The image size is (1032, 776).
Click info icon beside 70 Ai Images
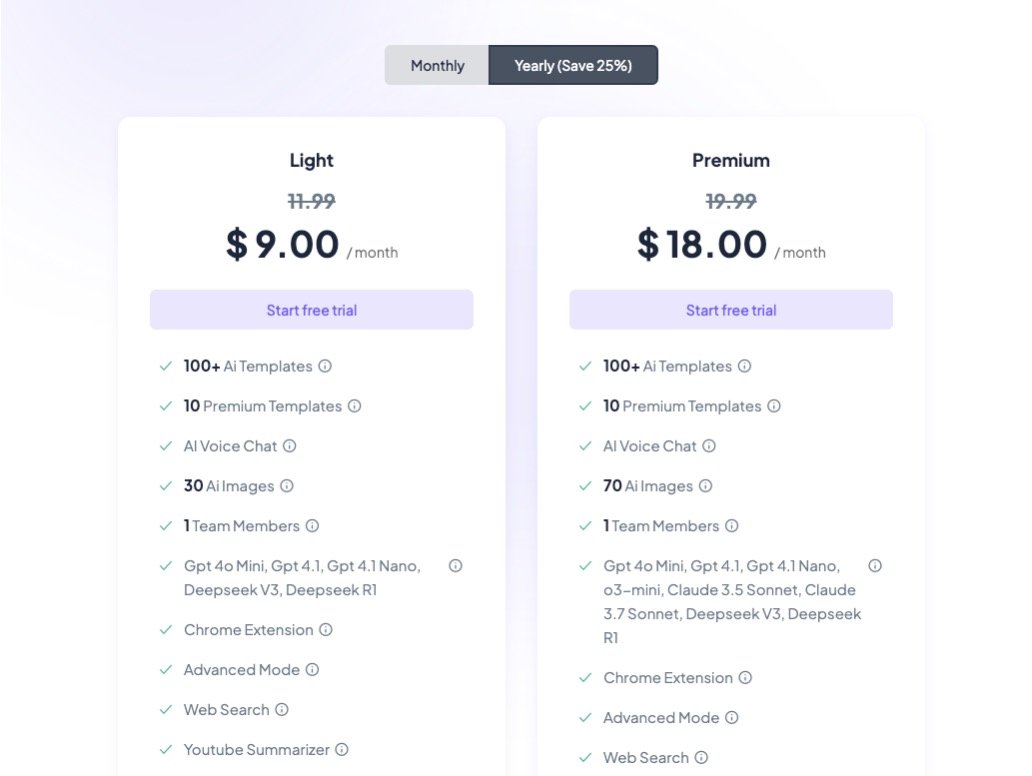(x=706, y=486)
